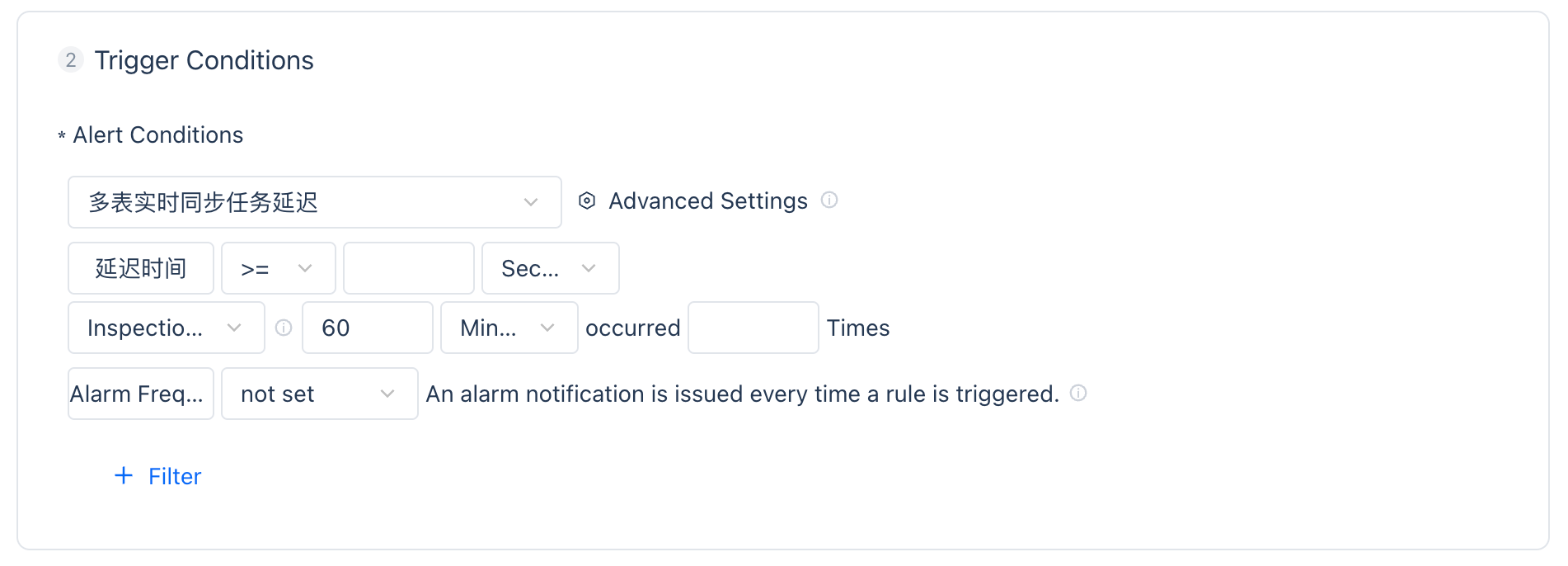Screen dimensions: 1568x566
Task: Click the empty threshold field after >=
Action: (x=408, y=268)
